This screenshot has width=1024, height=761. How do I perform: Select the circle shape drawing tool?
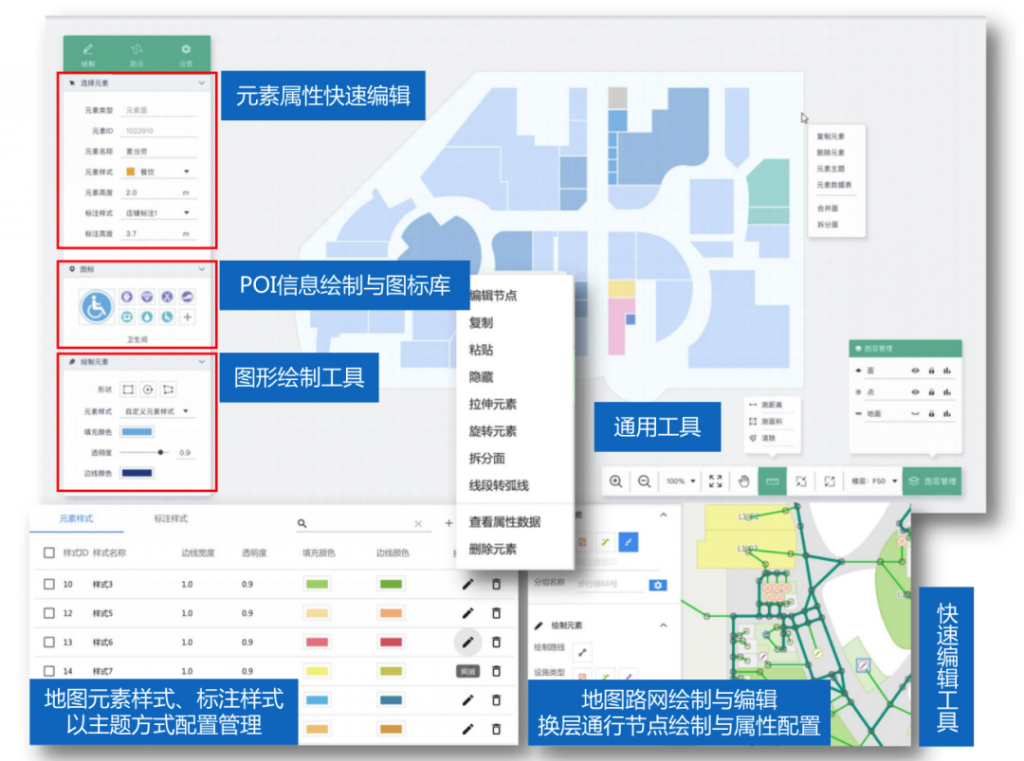coord(149,390)
